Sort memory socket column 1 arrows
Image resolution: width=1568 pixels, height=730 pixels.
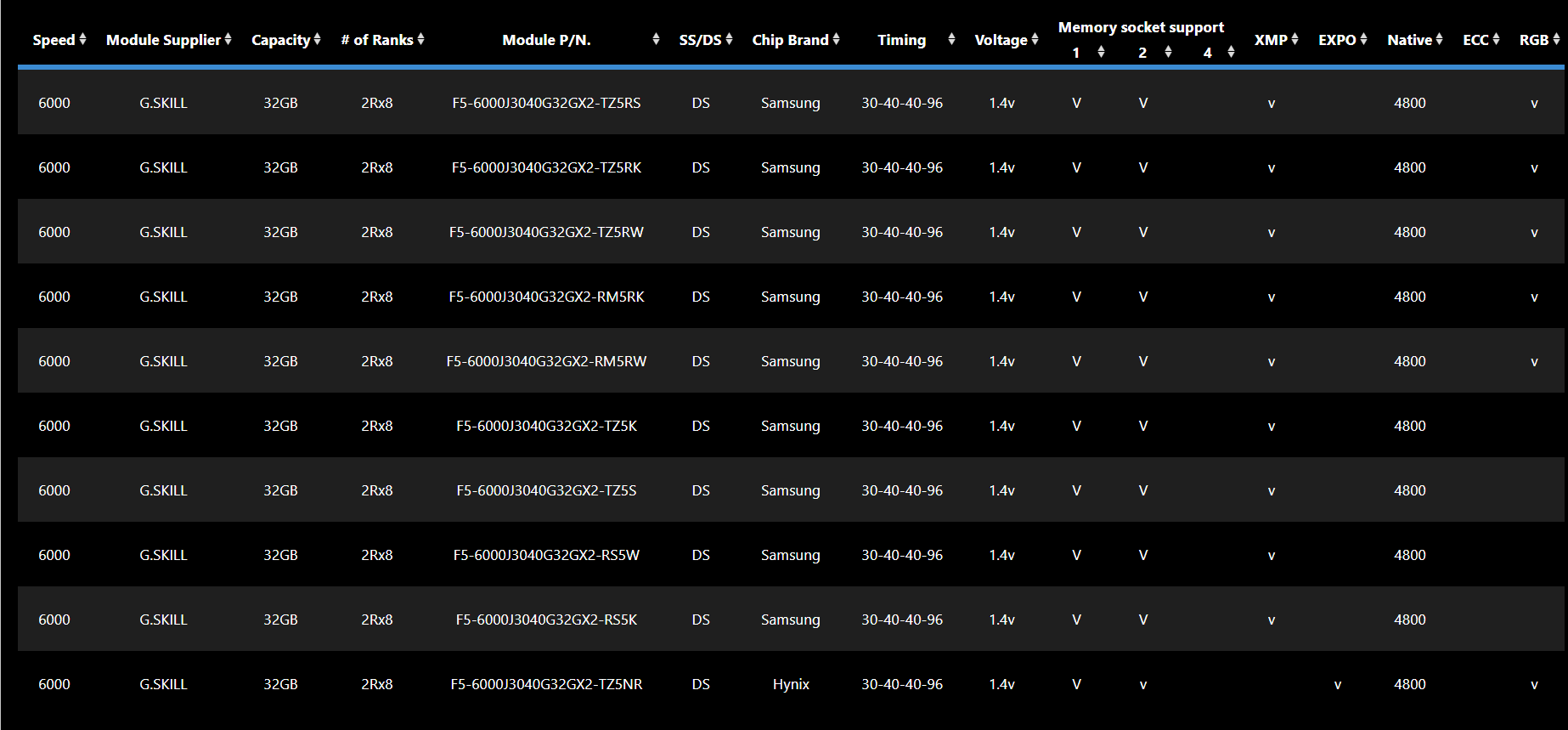[1101, 52]
